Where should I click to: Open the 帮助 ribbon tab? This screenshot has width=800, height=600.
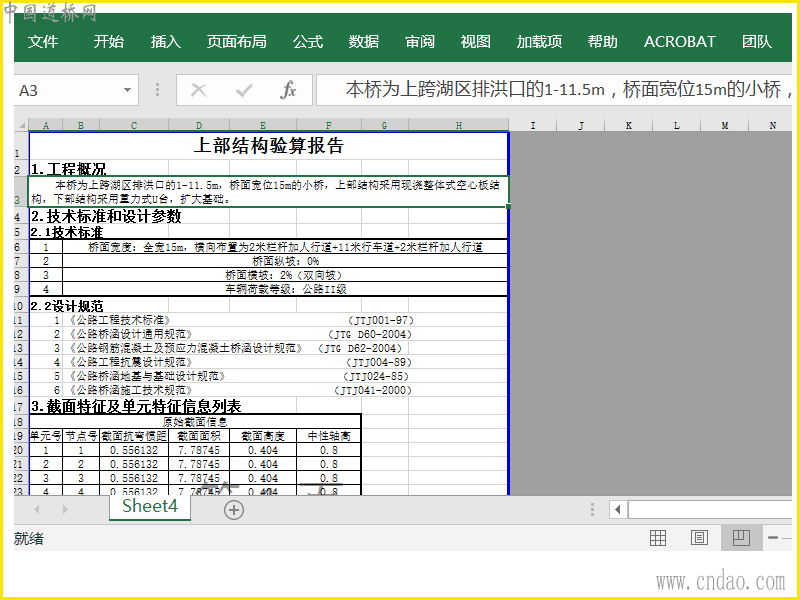point(603,41)
